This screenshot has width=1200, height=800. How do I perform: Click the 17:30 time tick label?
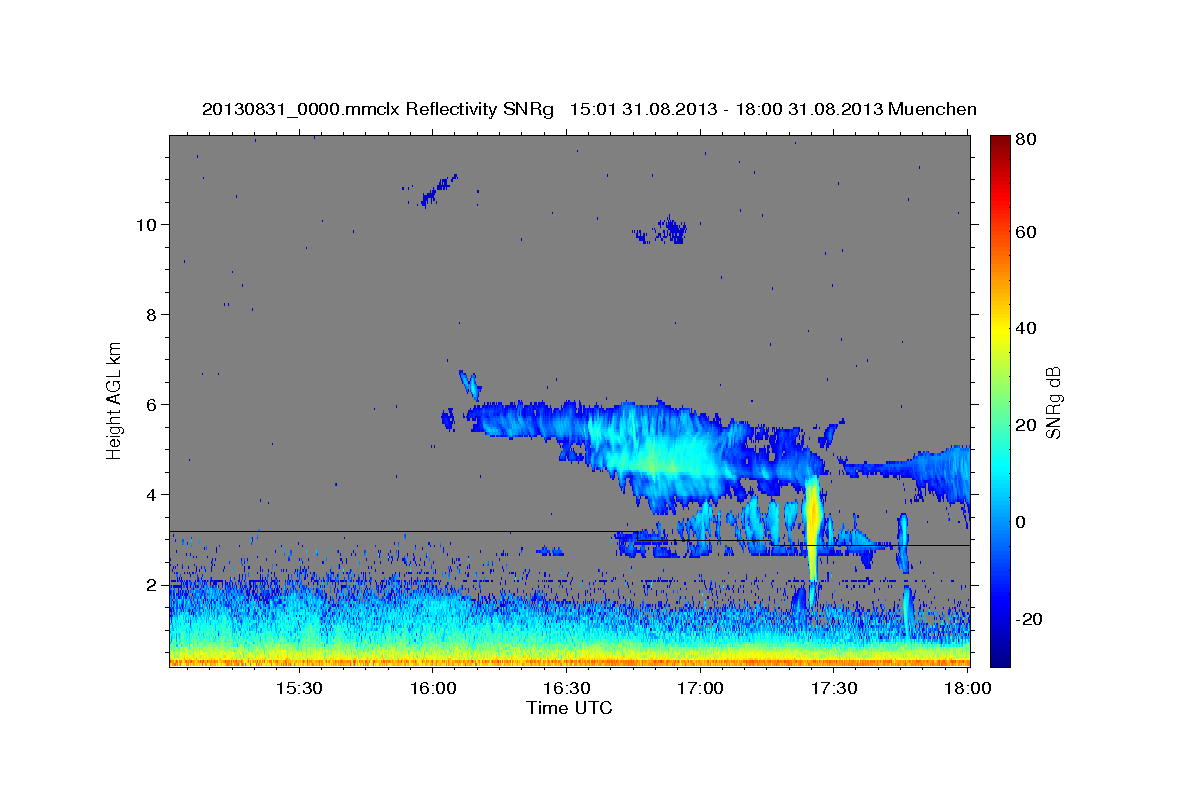(x=835, y=689)
